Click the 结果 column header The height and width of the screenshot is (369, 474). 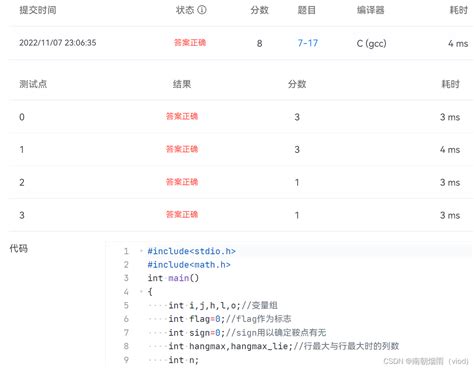point(182,84)
